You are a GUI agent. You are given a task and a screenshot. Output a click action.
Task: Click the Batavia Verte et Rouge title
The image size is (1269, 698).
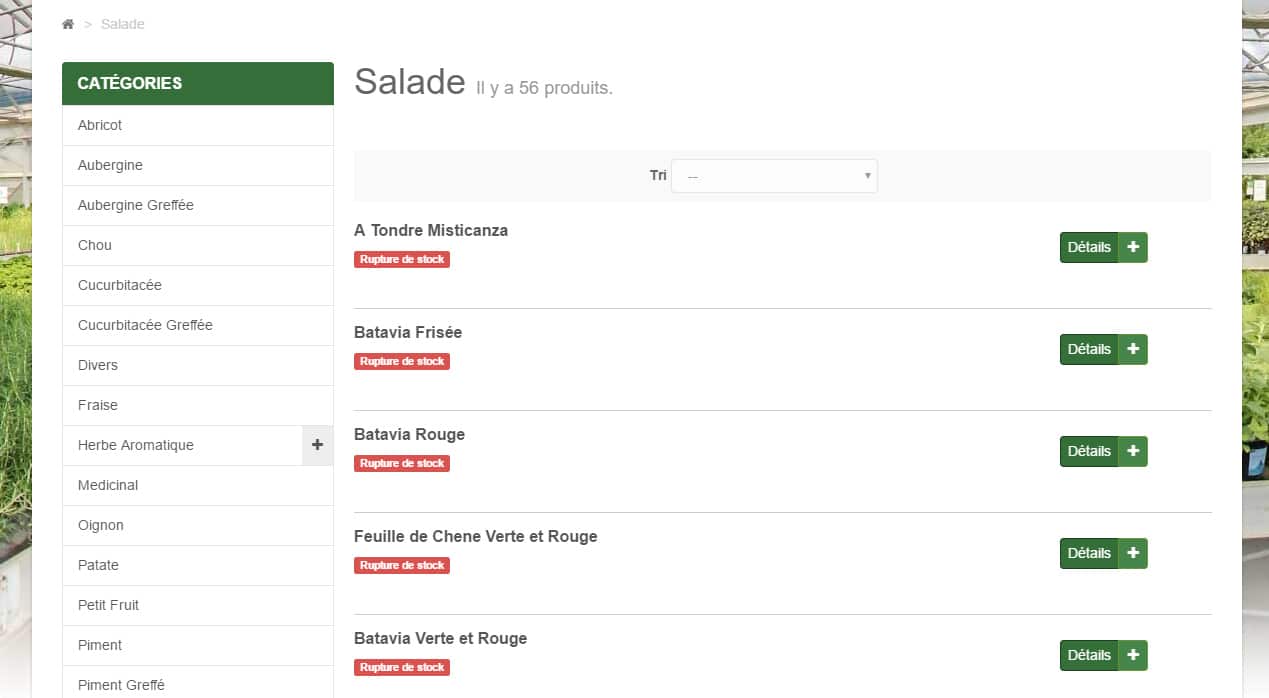pos(440,638)
